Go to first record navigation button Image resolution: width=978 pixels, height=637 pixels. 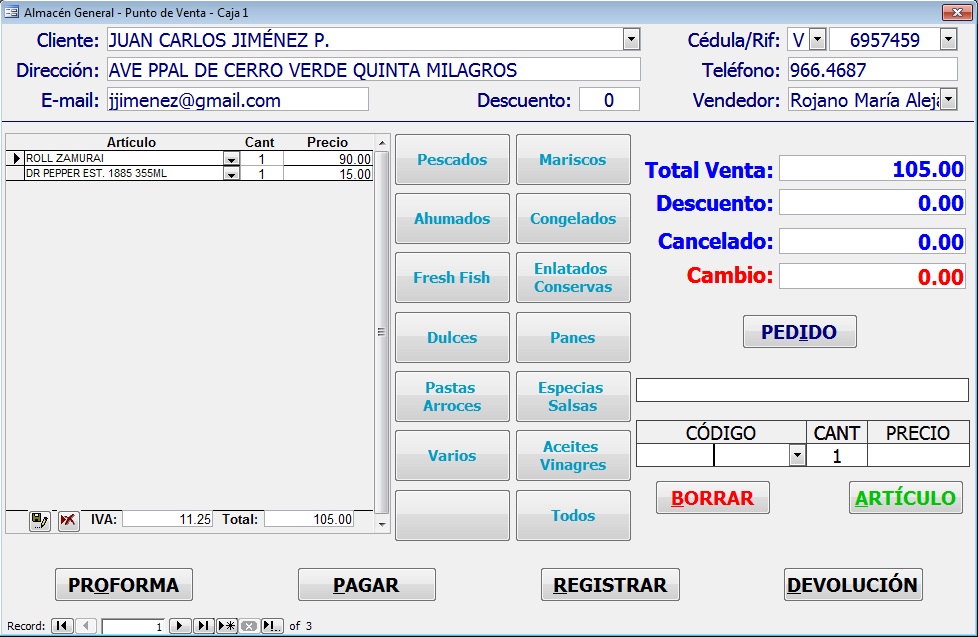pos(62,626)
